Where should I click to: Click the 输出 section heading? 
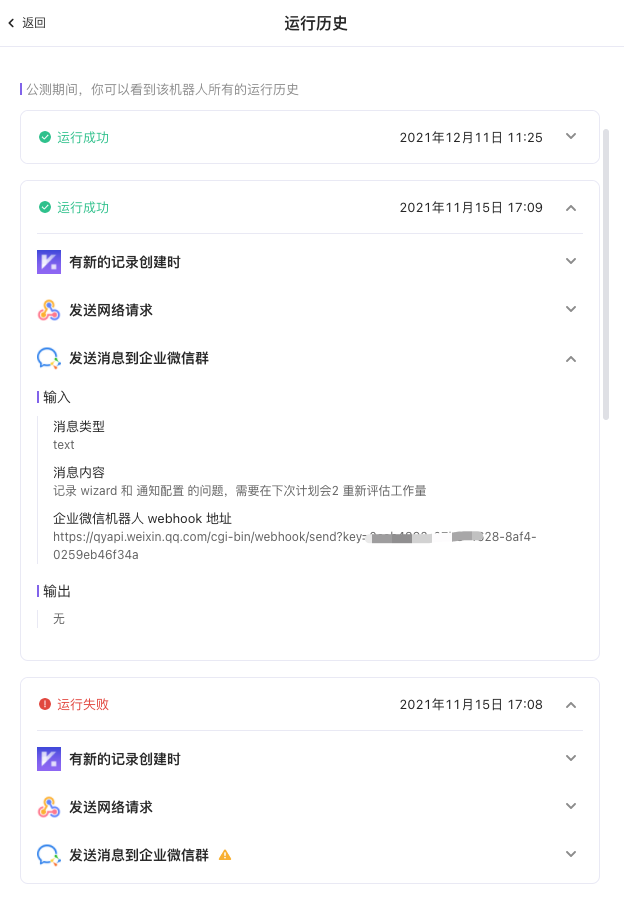57,591
